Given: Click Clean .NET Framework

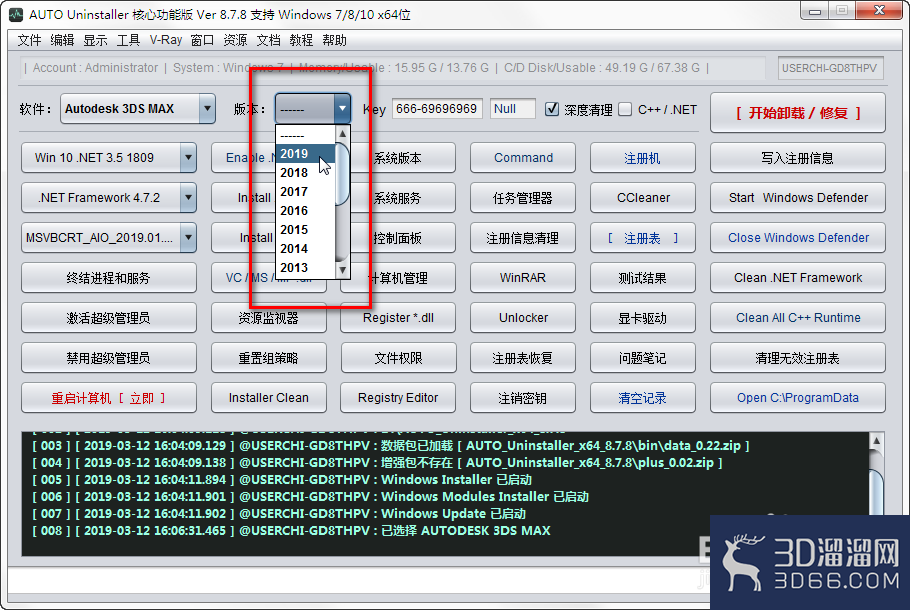Looking at the screenshot, I should [x=798, y=277].
